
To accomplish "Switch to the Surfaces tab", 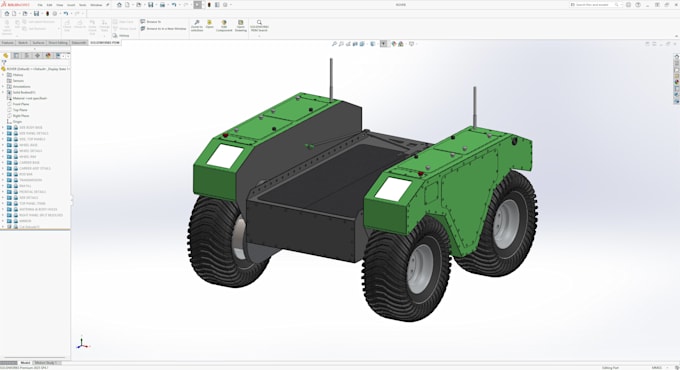I will coord(38,43).
